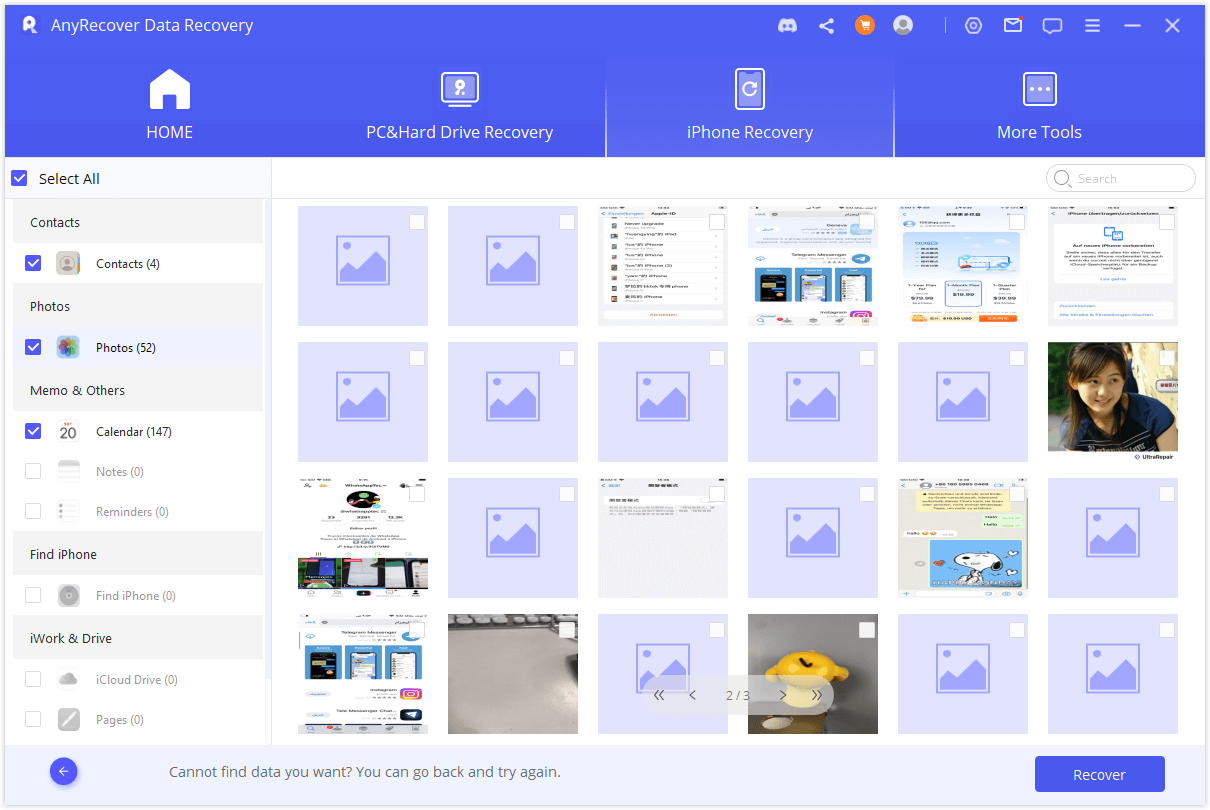Go to the next page arrow
Screen dimensions: 1210x810
pos(782,695)
